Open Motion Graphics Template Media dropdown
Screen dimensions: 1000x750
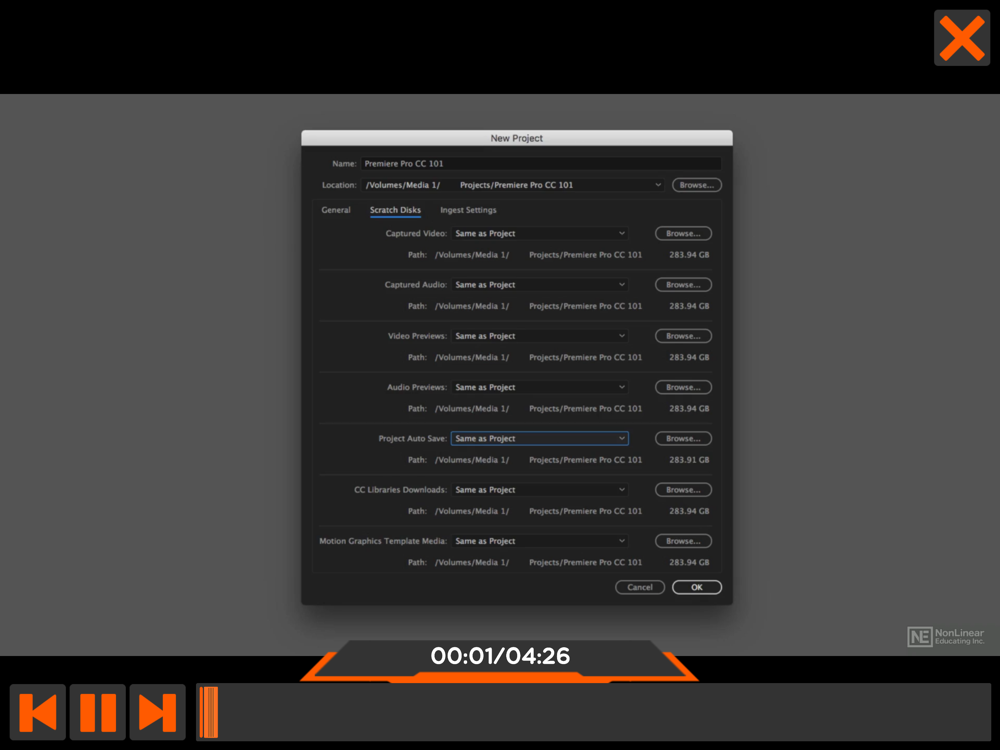click(x=540, y=541)
